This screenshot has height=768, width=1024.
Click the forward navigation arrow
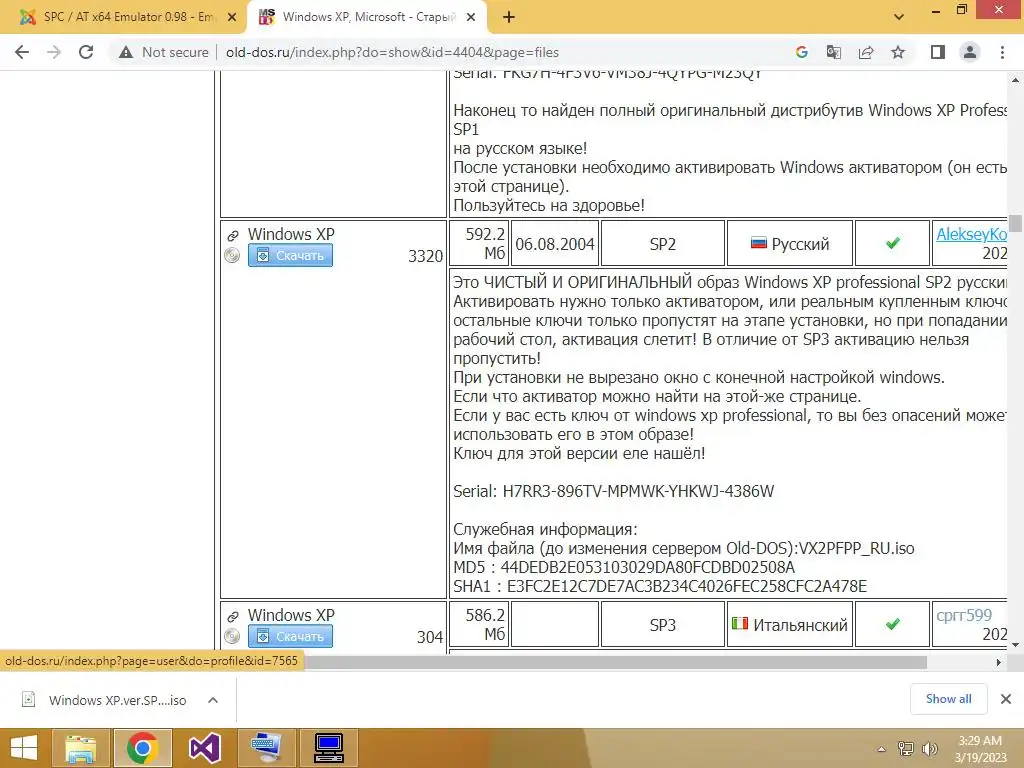coord(54,52)
